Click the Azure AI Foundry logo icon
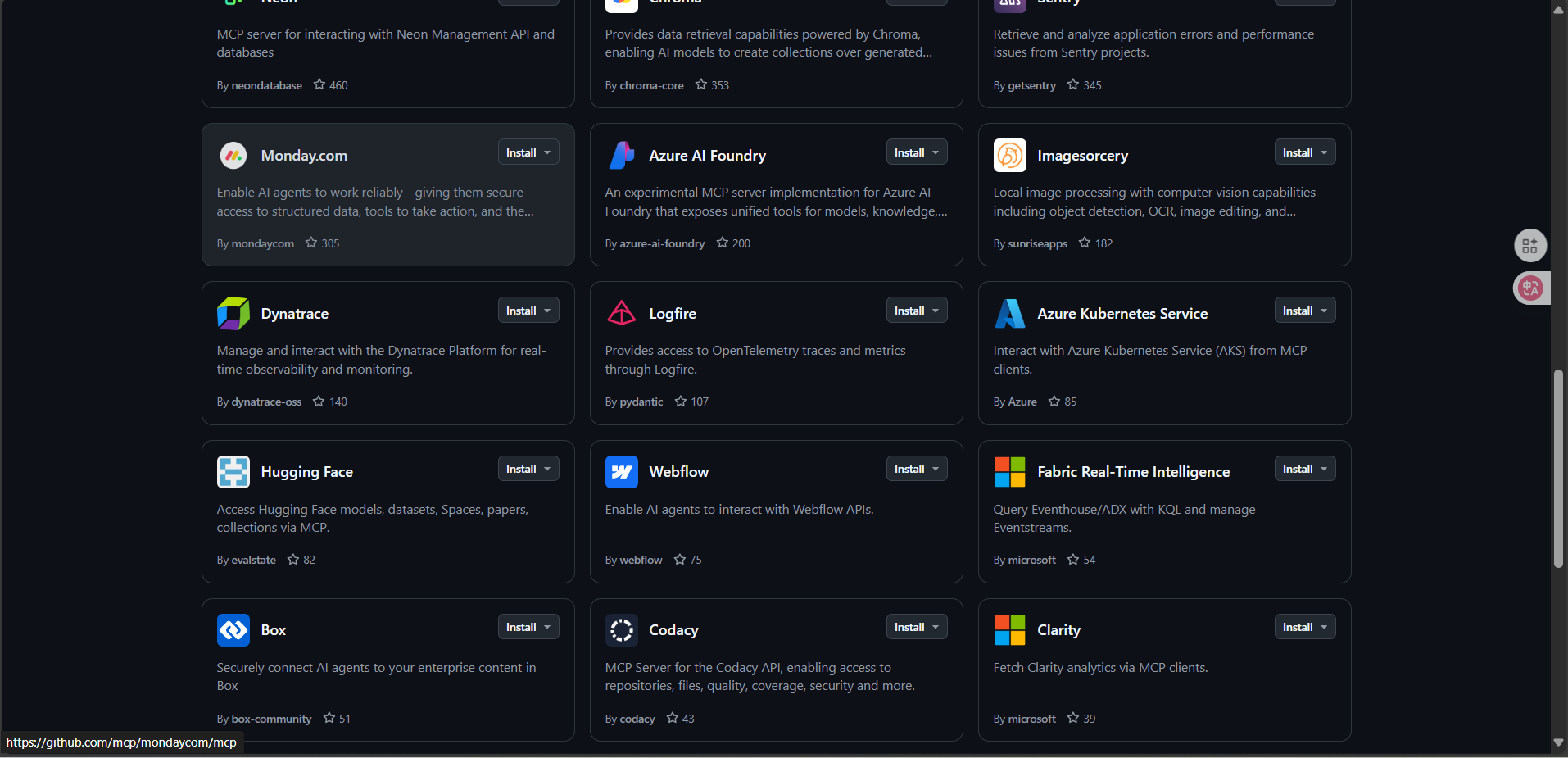This screenshot has height=758, width=1568. coord(622,156)
